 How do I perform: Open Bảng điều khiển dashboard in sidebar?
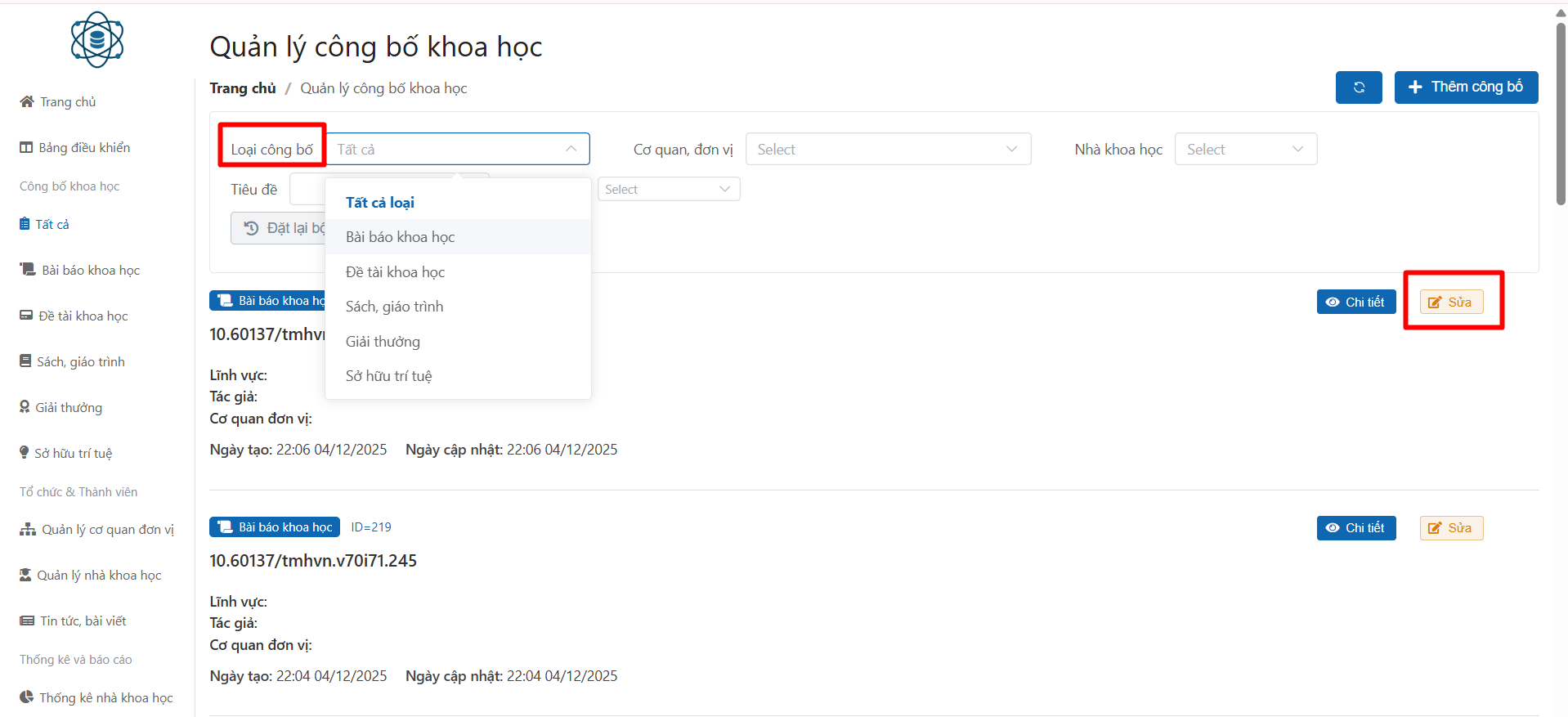(75, 148)
